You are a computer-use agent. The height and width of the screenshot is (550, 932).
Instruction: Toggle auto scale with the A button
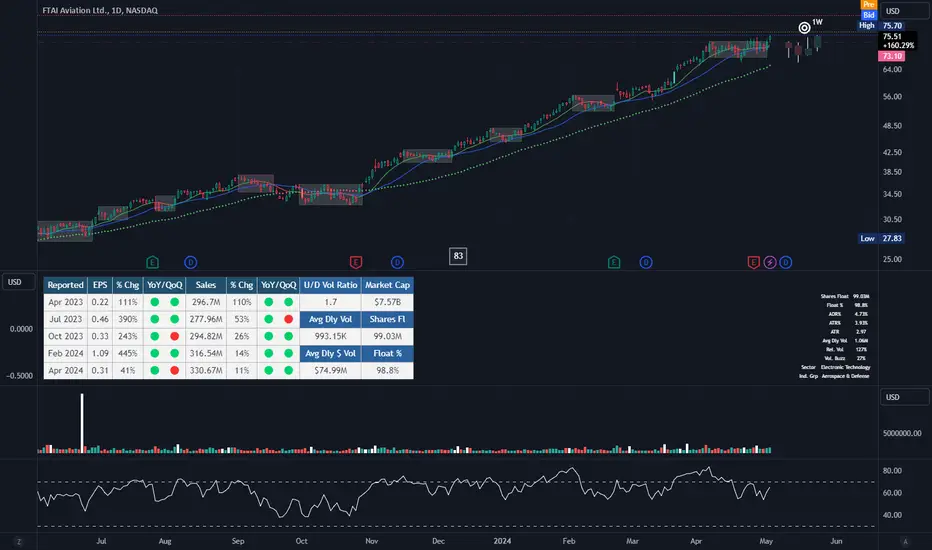pyautogui.click(x=905, y=542)
